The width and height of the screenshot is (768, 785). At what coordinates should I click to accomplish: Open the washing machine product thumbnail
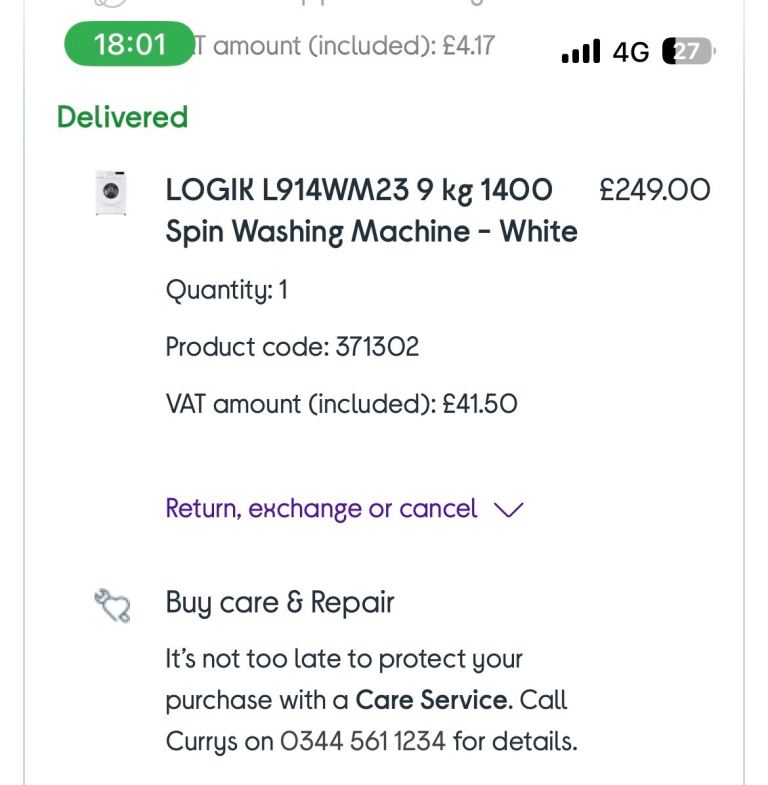pos(111,192)
